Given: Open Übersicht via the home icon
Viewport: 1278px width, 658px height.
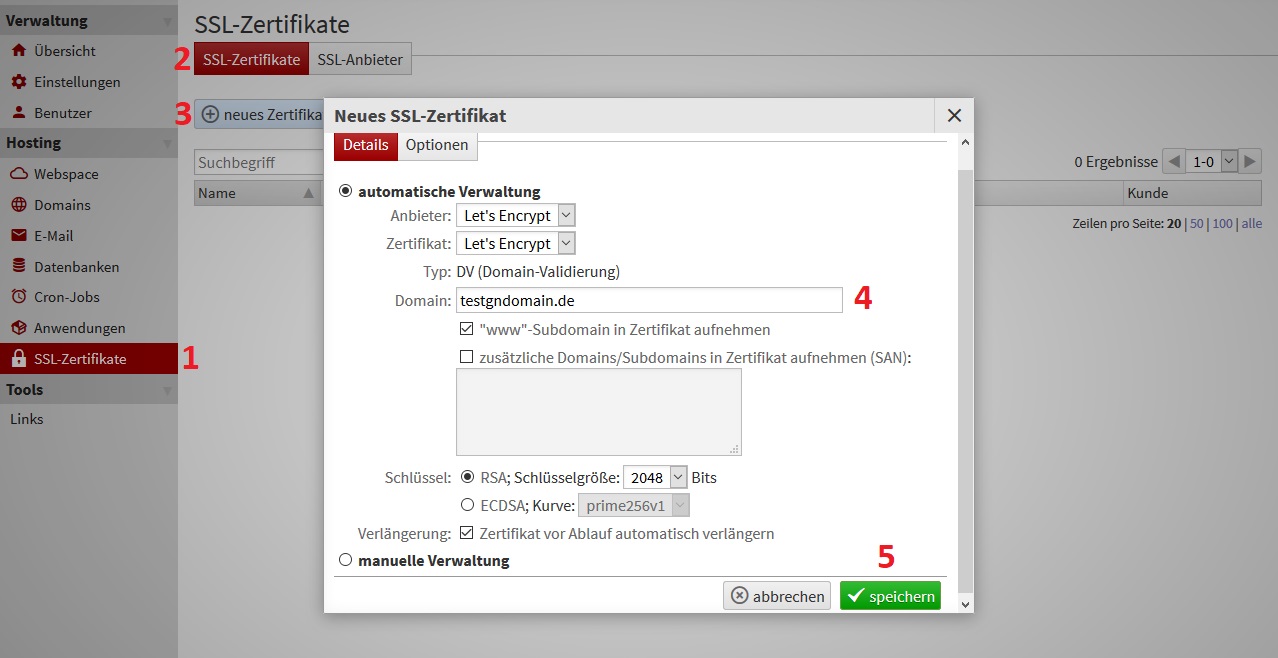Looking at the screenshot, I should pos(18,51).
